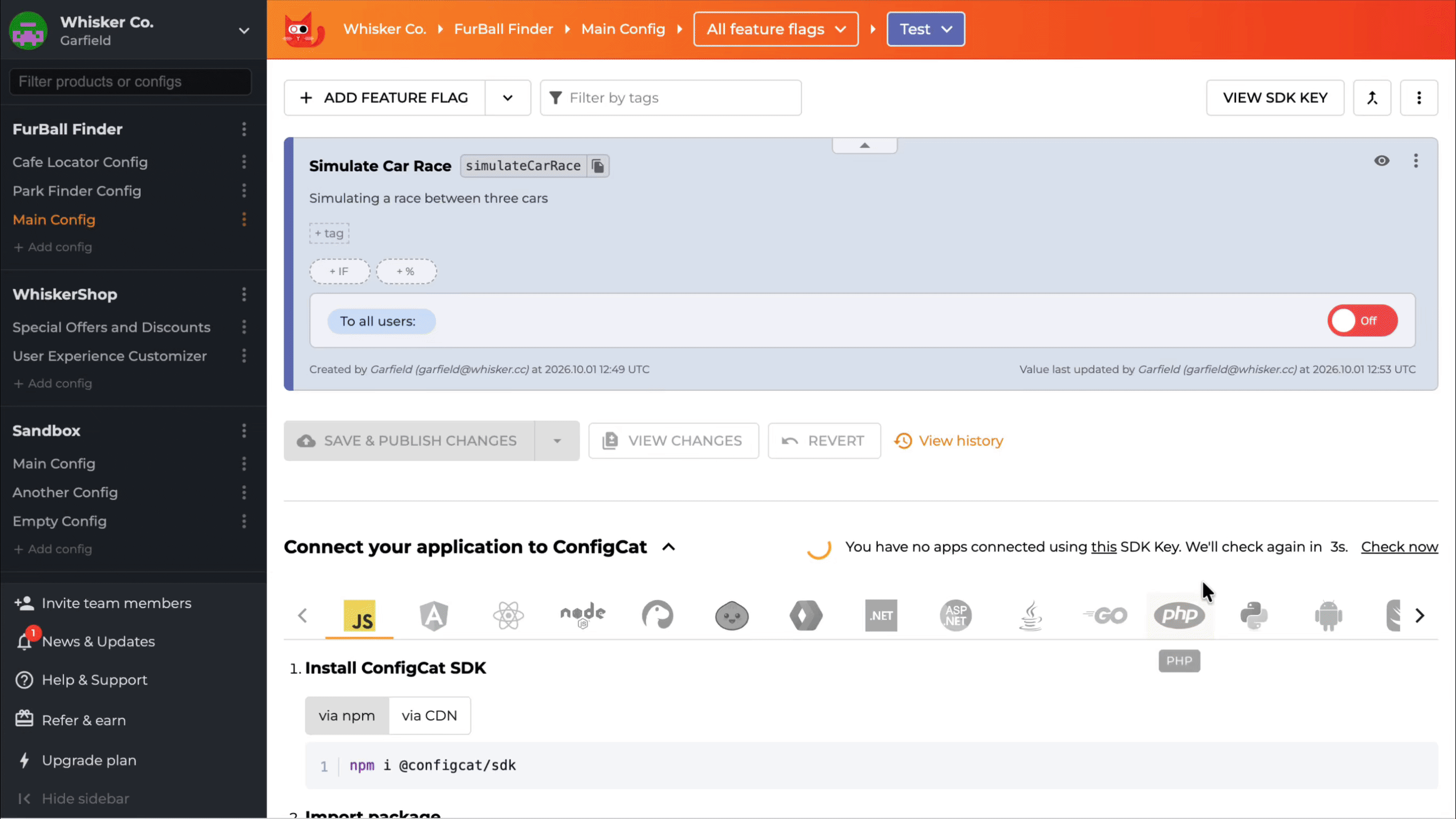Select the Deno SDK icon
1456x819 pixels.
click(x=657, y=615)
